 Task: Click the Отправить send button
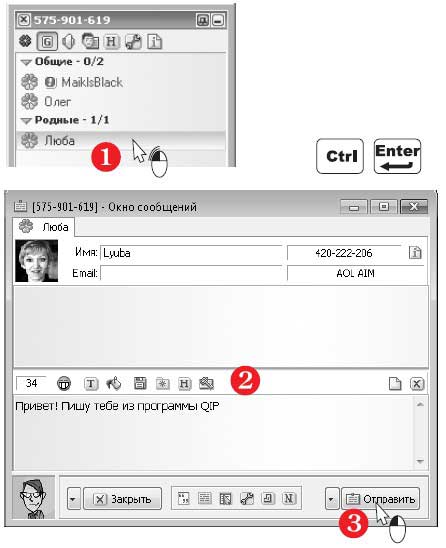[380, 499]
